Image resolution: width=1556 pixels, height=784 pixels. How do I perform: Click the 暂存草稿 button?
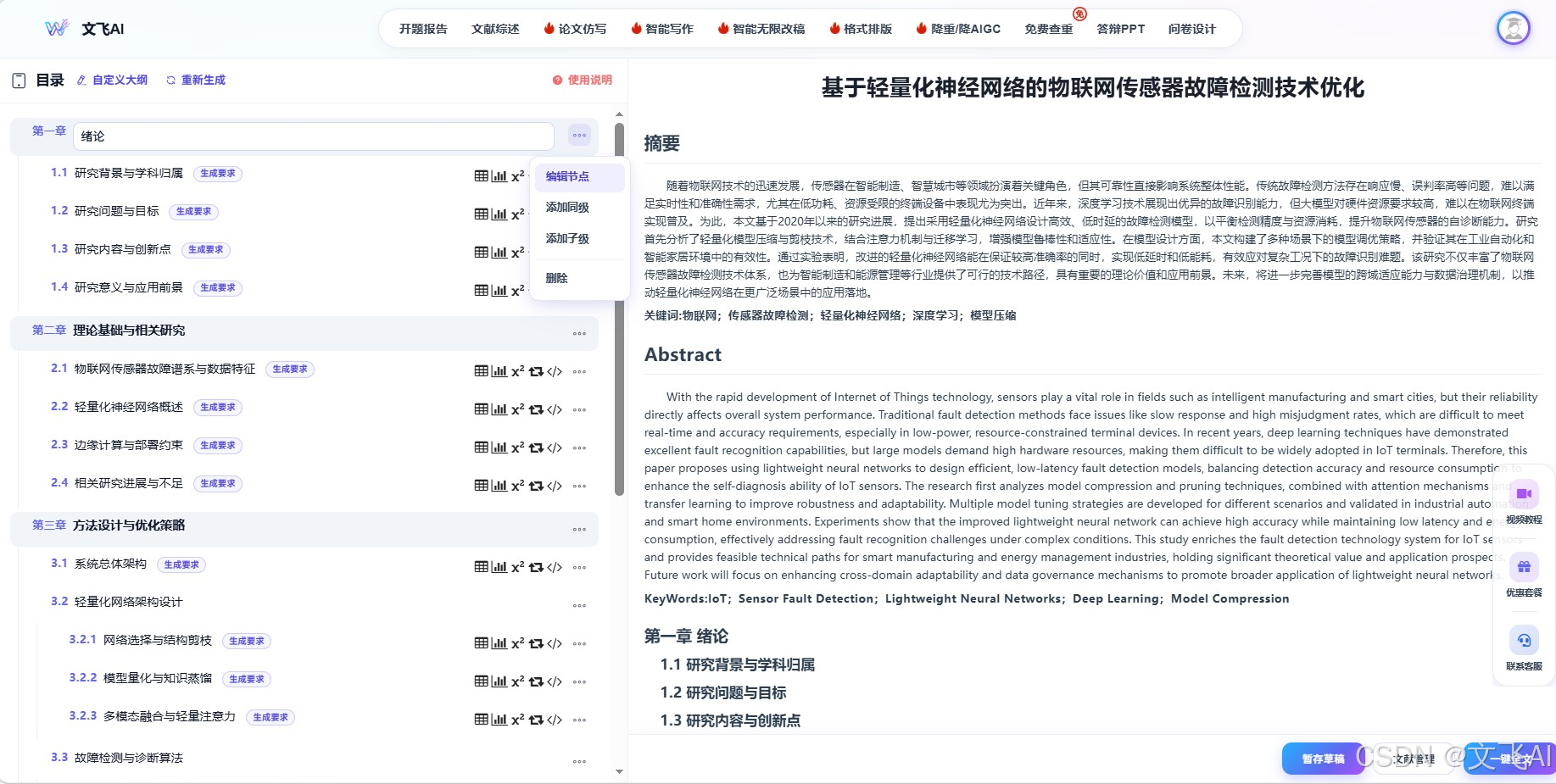pos(1323,759)
